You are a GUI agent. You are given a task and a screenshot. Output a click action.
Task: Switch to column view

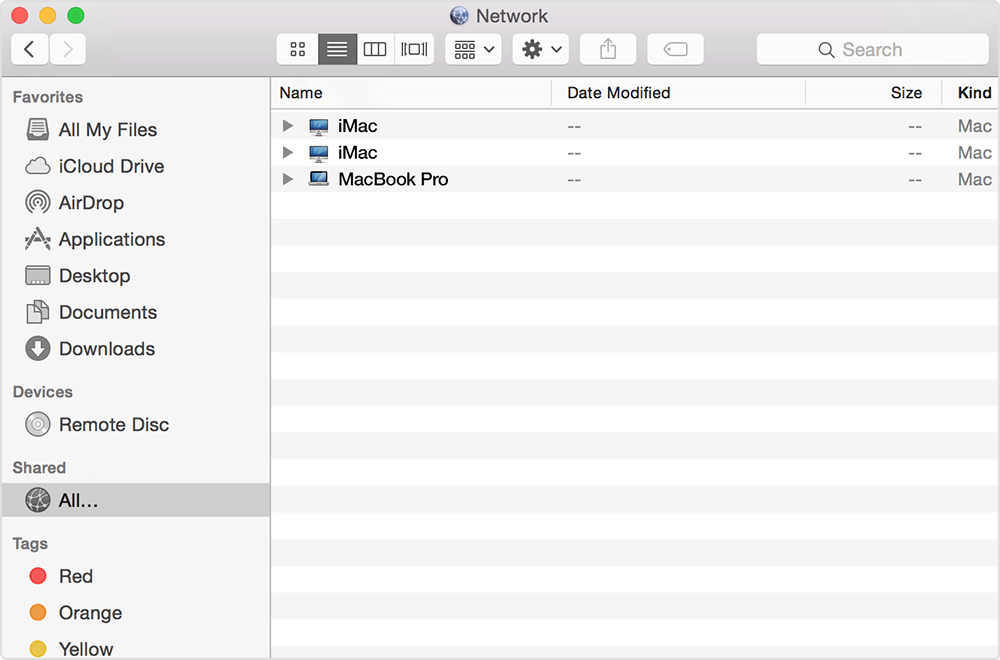point(375,49)
